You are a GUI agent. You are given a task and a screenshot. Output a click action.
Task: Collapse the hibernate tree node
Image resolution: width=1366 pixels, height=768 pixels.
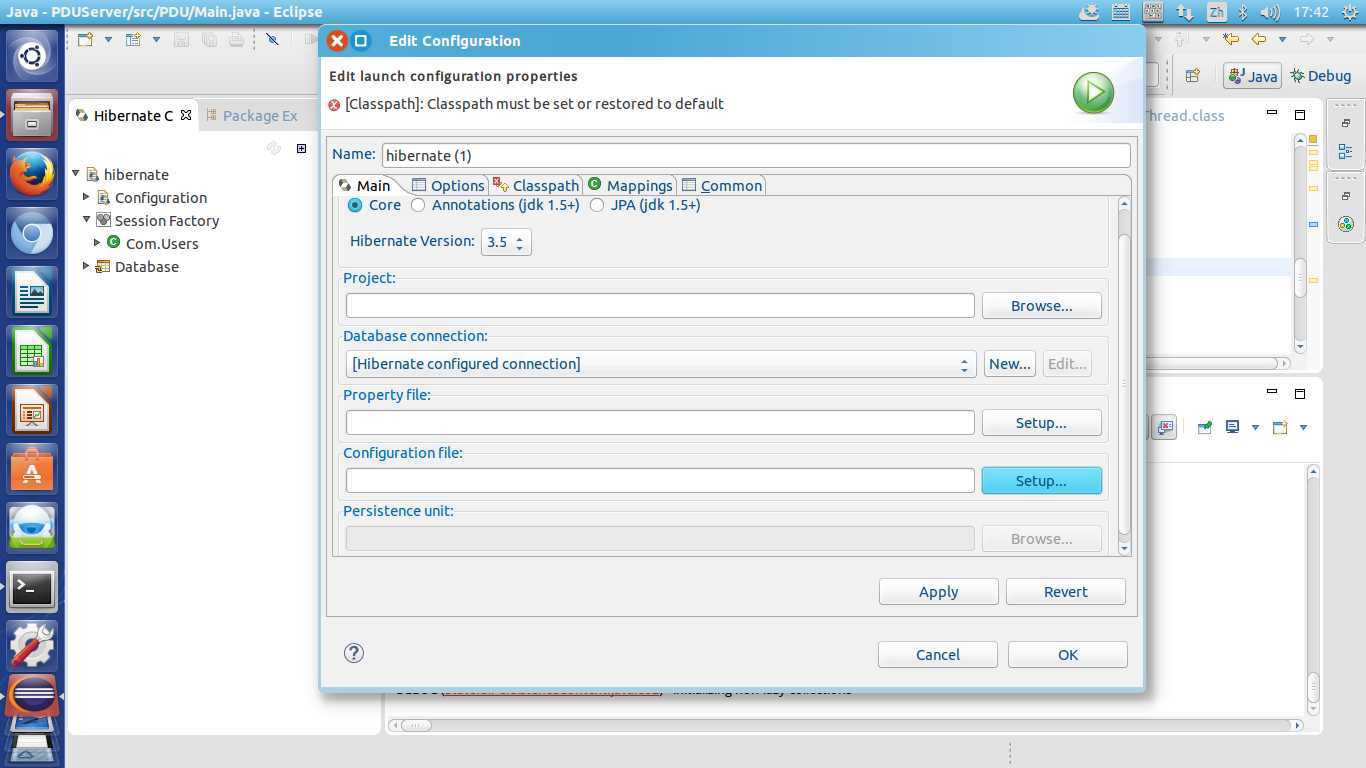(75, 174)
